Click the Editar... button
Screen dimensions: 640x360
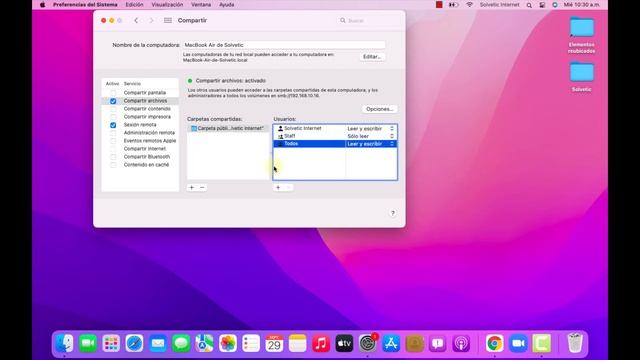(372, 57)
